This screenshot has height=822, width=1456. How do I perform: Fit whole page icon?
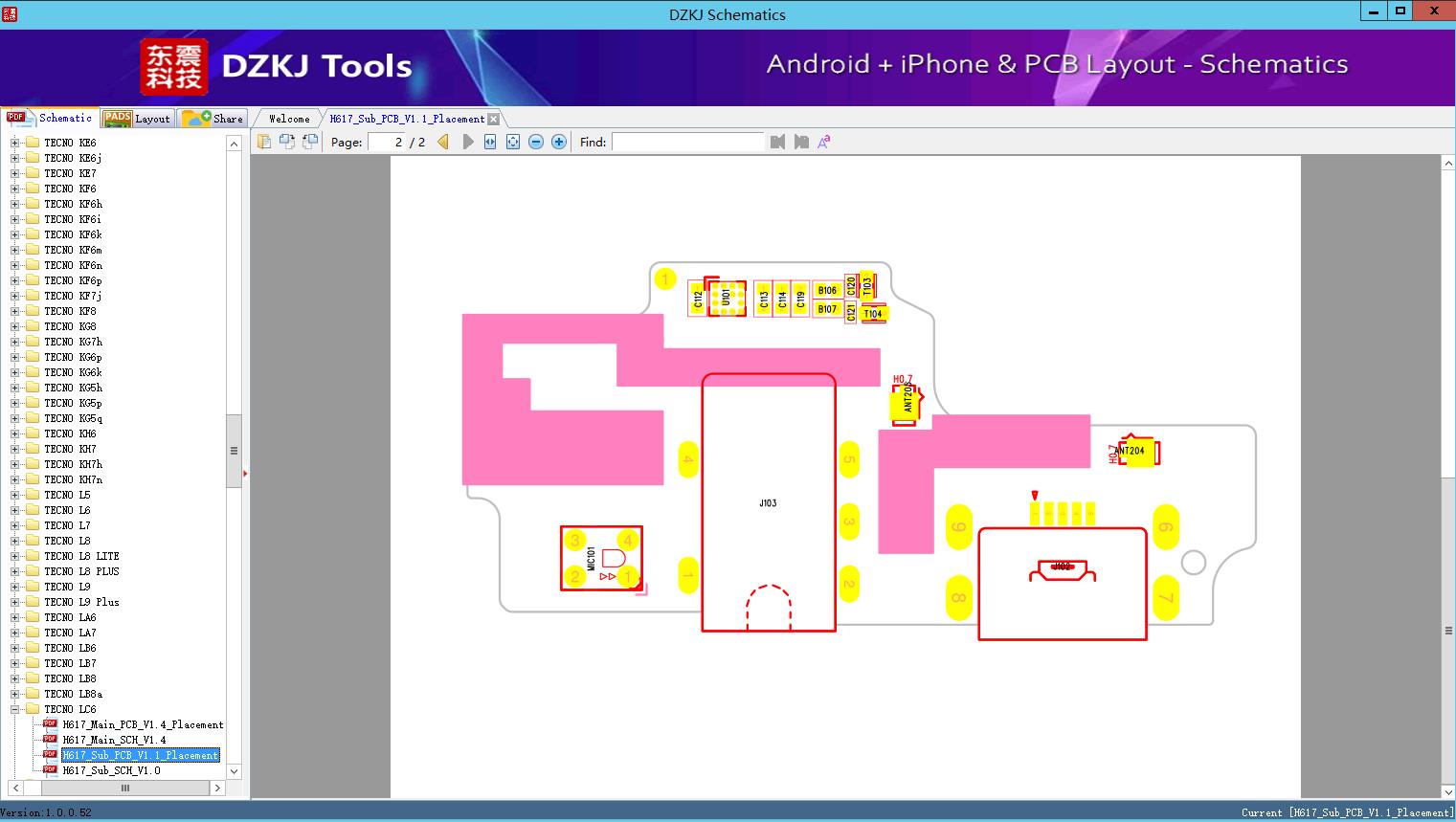pos(513,142)
